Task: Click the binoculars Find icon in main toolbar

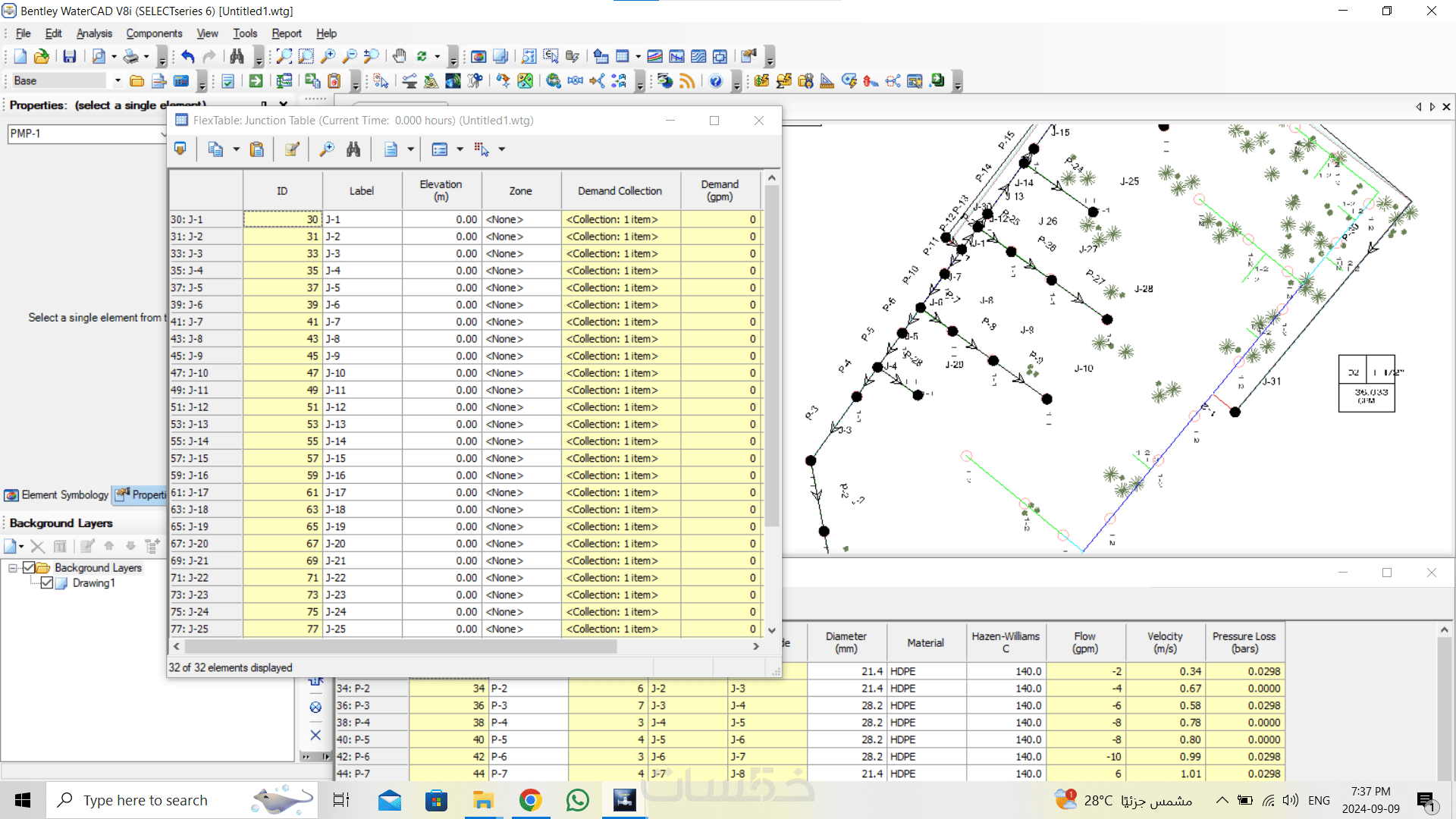Action: click(x=237, y=56)
